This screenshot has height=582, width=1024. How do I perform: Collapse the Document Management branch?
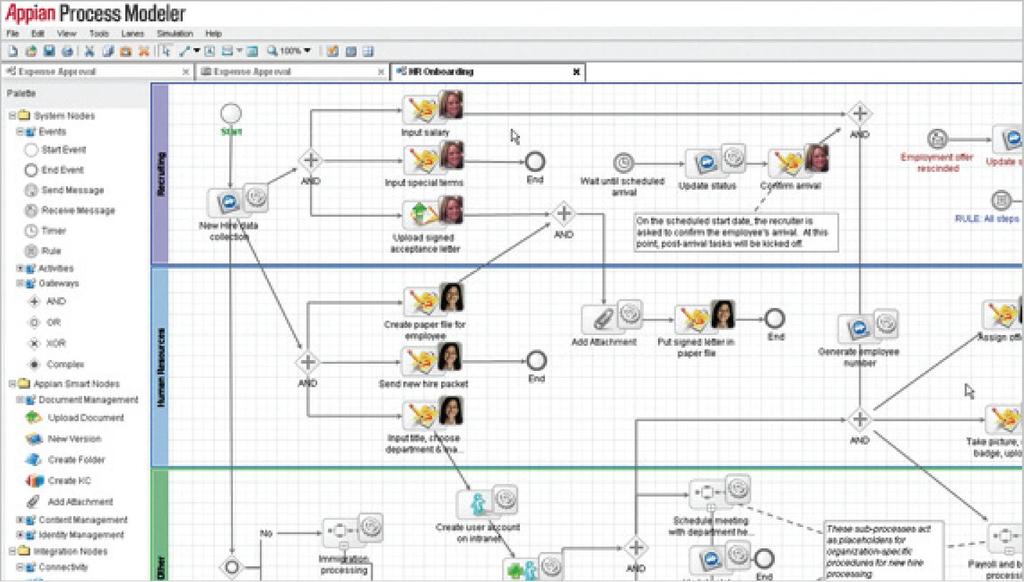20,400
